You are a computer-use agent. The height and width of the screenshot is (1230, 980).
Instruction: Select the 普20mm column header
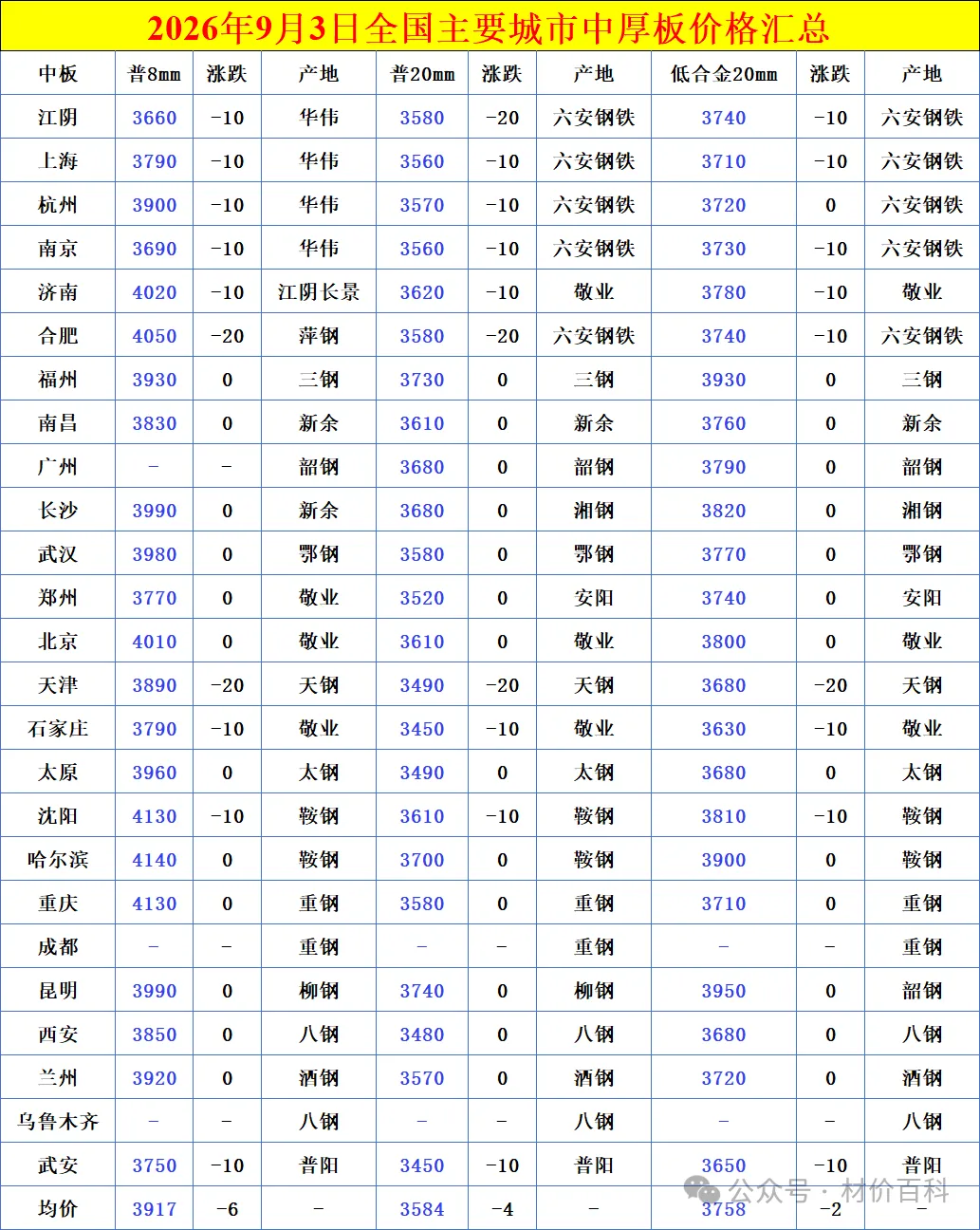click(x=422, y=74)
